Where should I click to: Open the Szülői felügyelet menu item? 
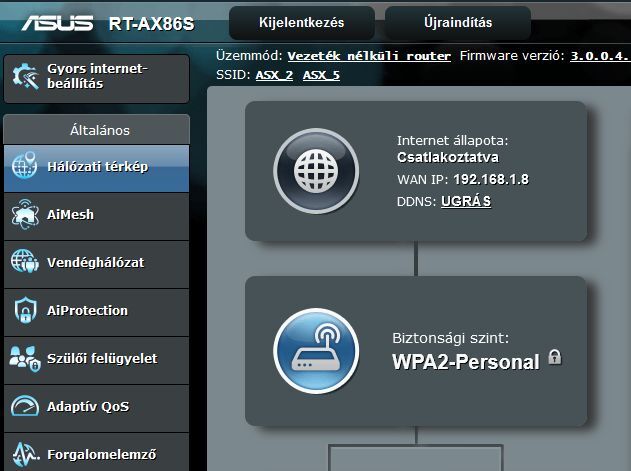pyautogui.click(x=96, y=360)
